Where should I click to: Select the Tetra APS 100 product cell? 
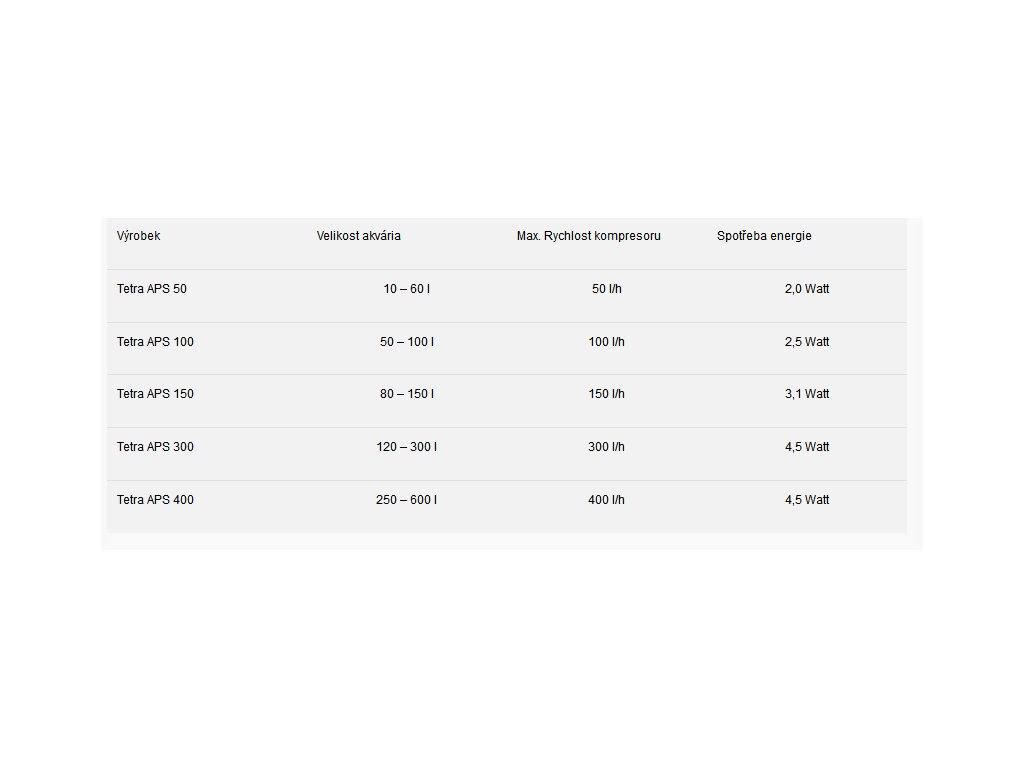tap(156, 342)
